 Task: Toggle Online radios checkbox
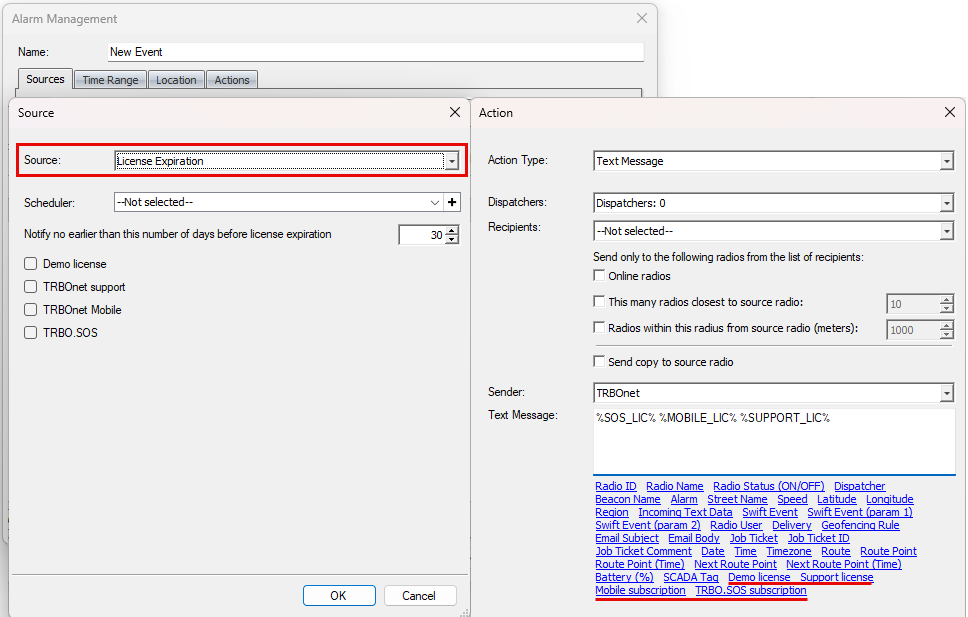pyautogui.click(x=600, y=276)
